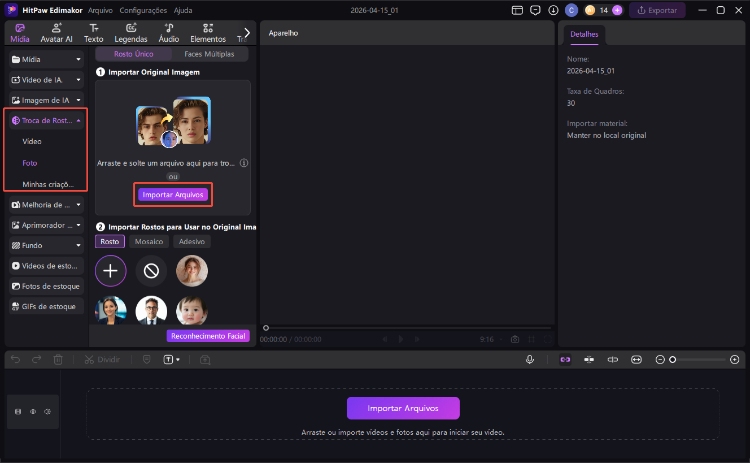The image size is (750, 463).
Task: Click the microphone voice-over icon
Action: [530, 359]
